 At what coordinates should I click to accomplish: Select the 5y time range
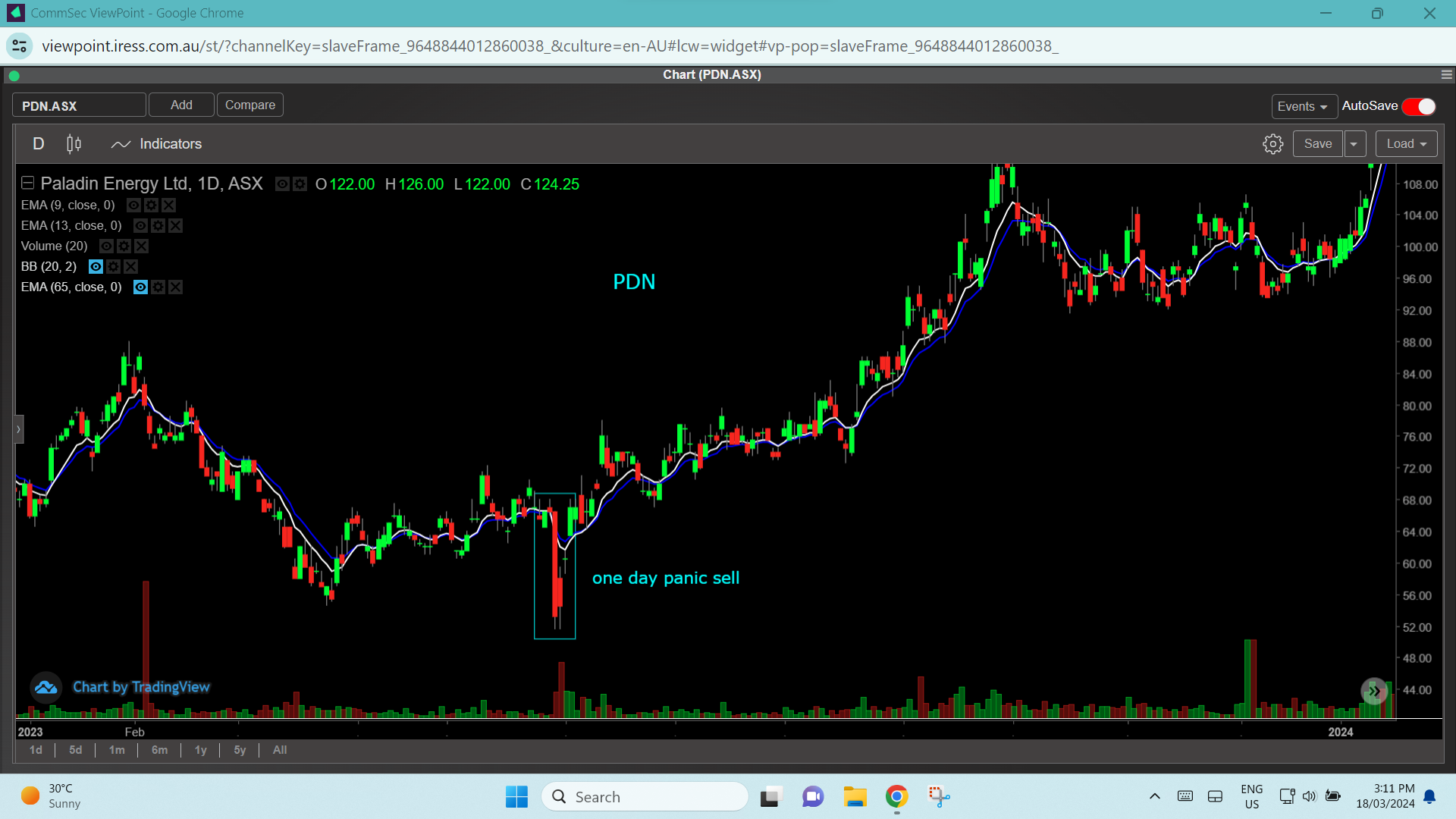[240, 750]
